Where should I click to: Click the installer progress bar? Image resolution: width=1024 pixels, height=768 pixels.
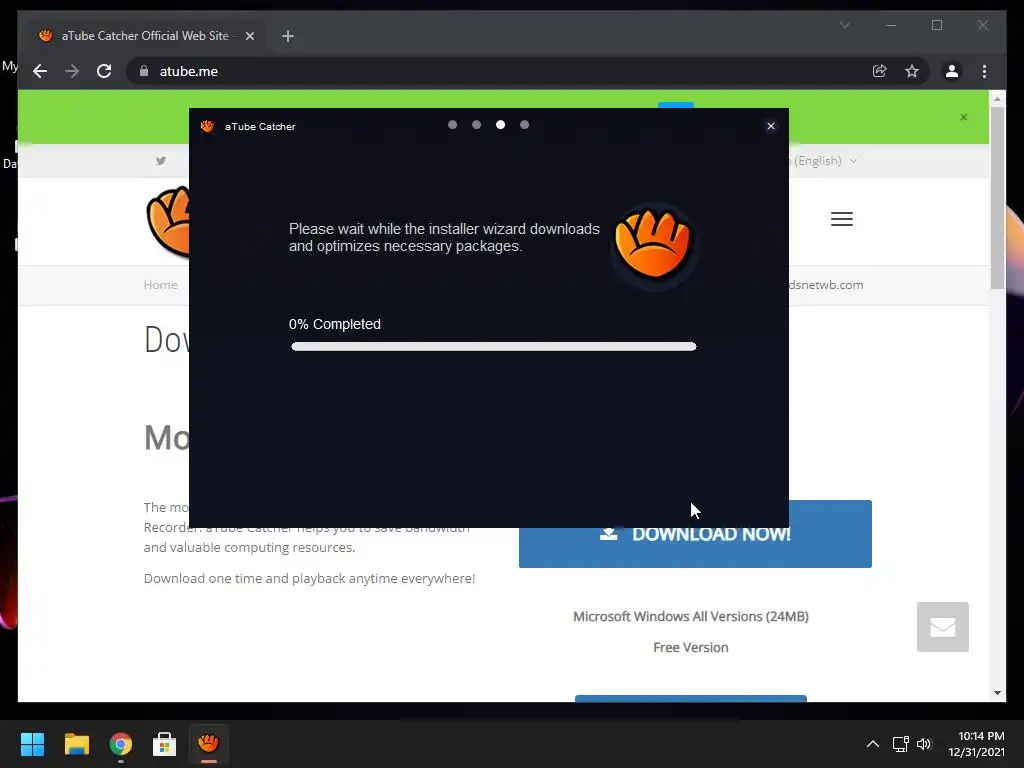494,346
